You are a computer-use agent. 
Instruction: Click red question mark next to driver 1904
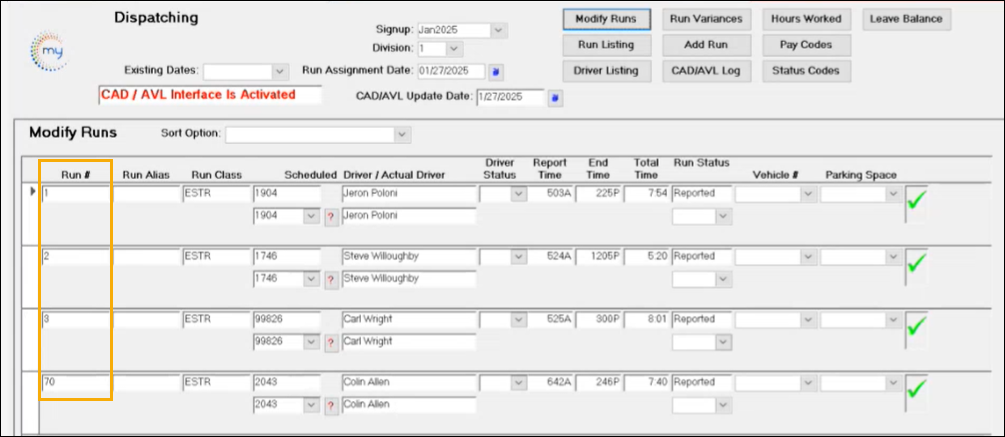(x=331, y=216)
